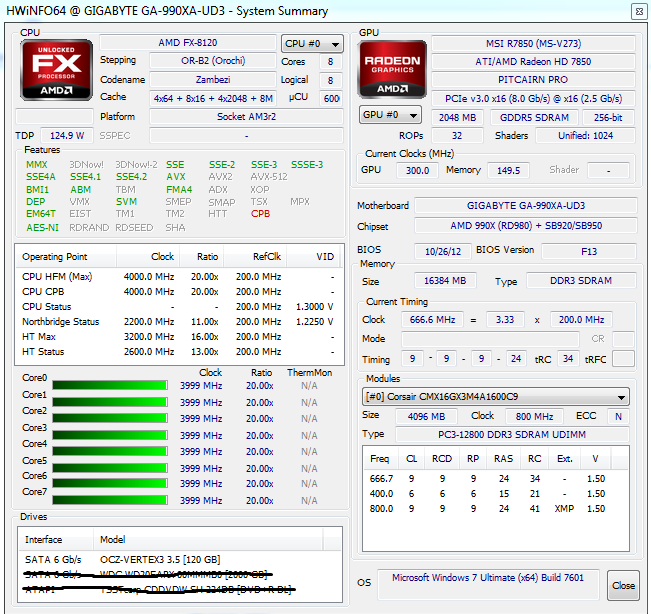Click the GDDR5 SDRAM field
651x614 pixels.
pos(534,117)
